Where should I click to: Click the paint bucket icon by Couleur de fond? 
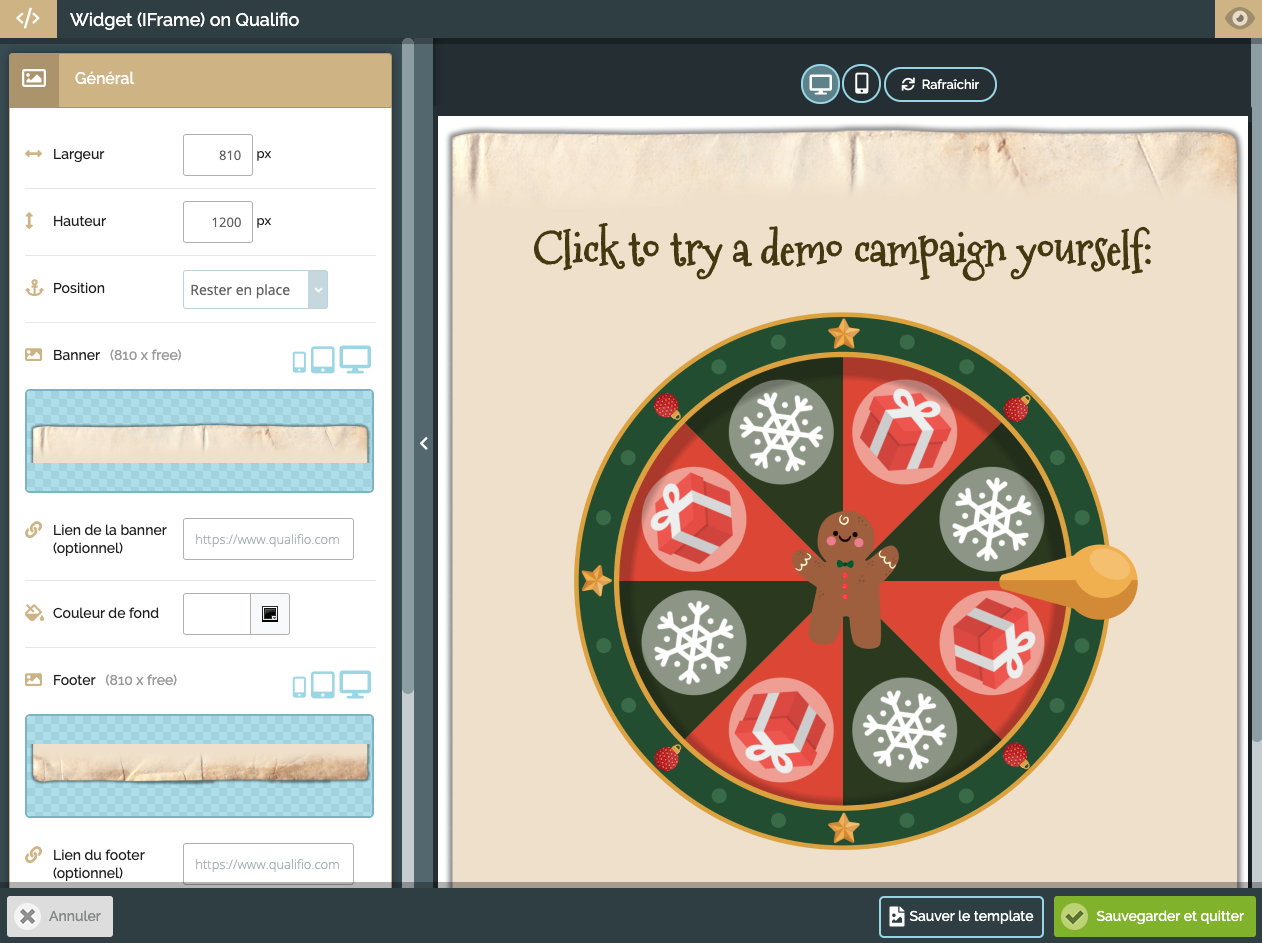[34, 613]
